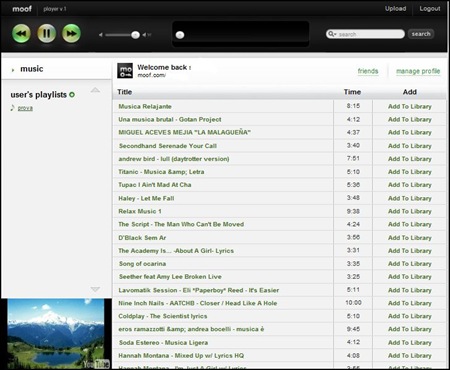Play Haley - Let Me Fall
450x370 pixels.
click(146, 198)
